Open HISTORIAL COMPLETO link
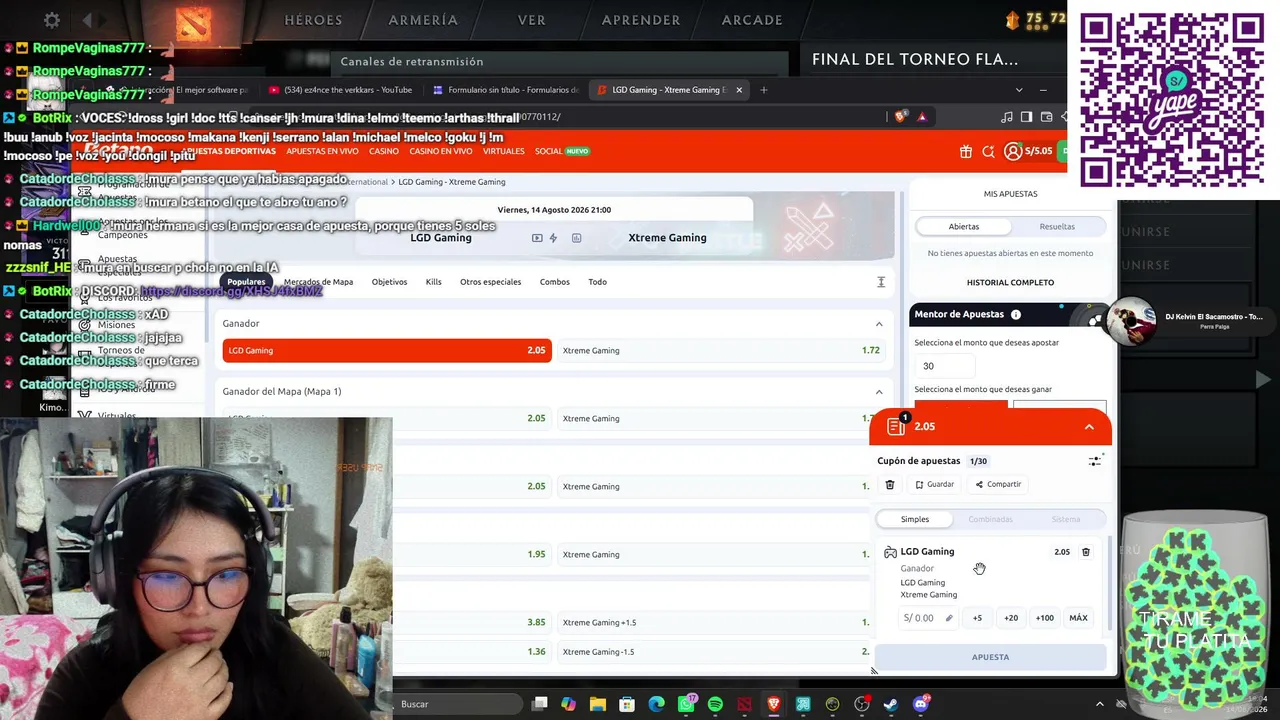This screenshot has width=1280, height=720. pyautogui.click(x=1010, y=283)
